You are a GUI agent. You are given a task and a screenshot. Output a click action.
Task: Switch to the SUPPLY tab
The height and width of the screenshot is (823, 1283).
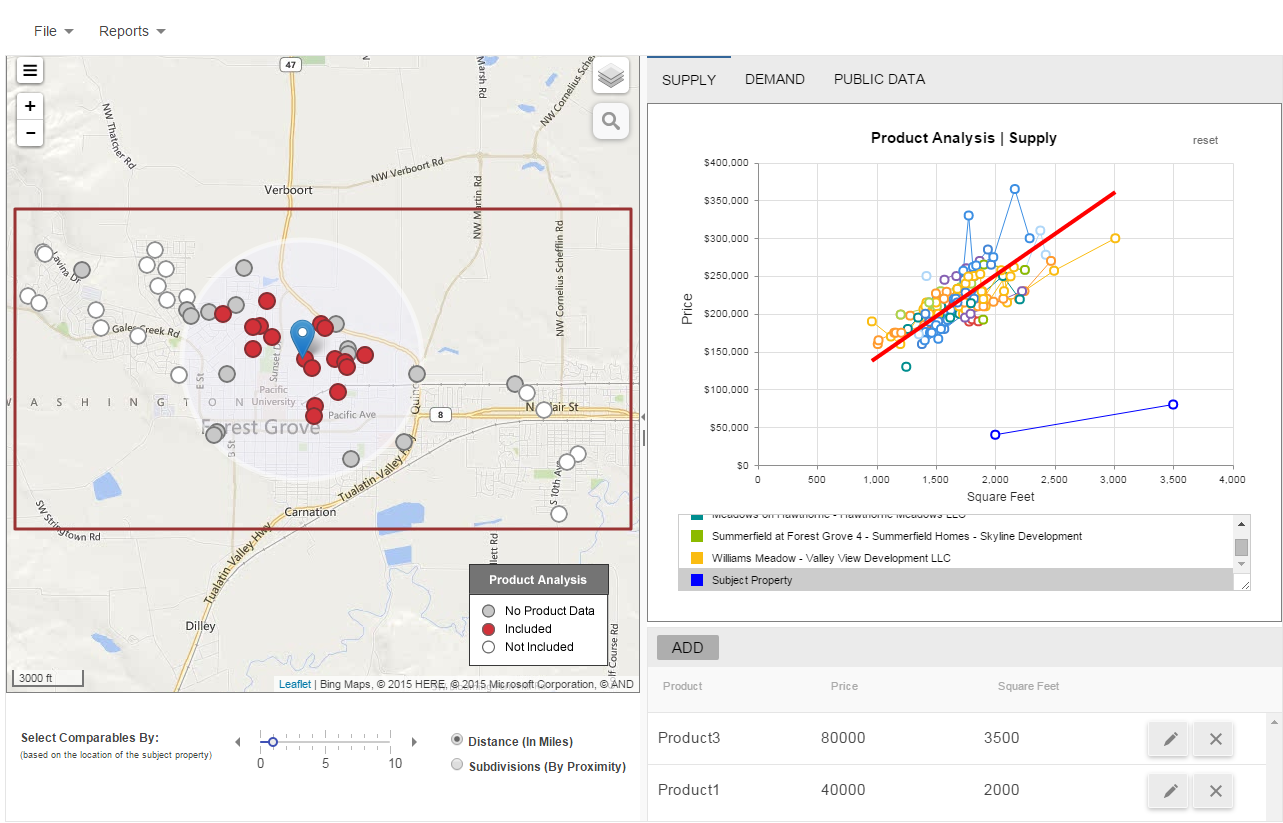[x=689, y=79]
